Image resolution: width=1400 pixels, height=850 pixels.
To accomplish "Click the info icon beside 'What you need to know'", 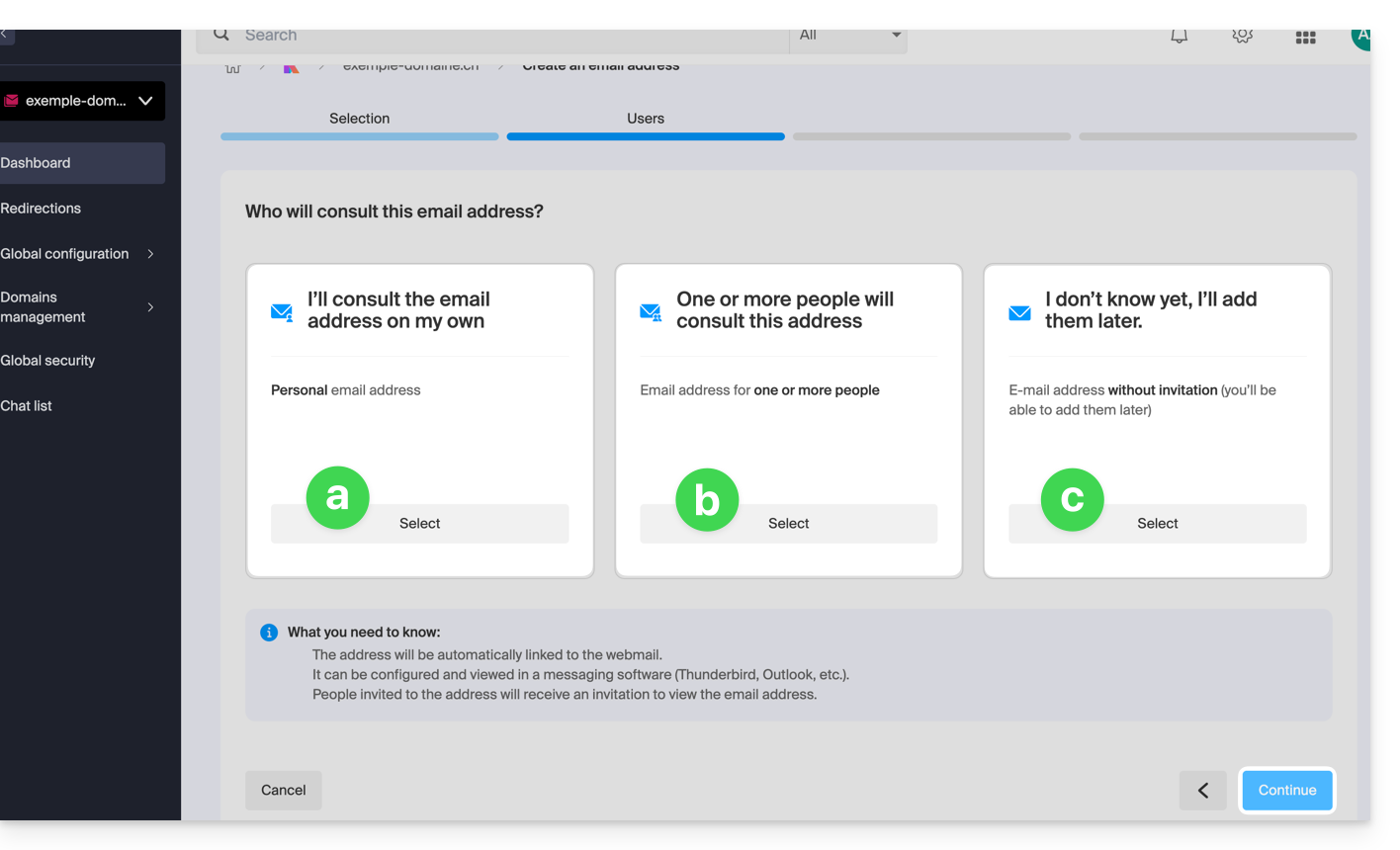I will (x=268, y=633).
